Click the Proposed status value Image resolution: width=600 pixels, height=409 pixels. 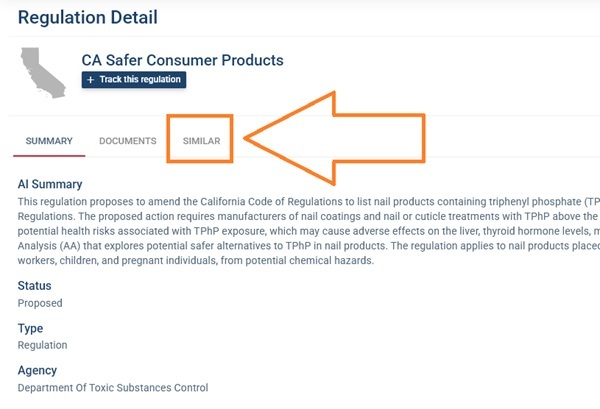(x=40, y=303)
